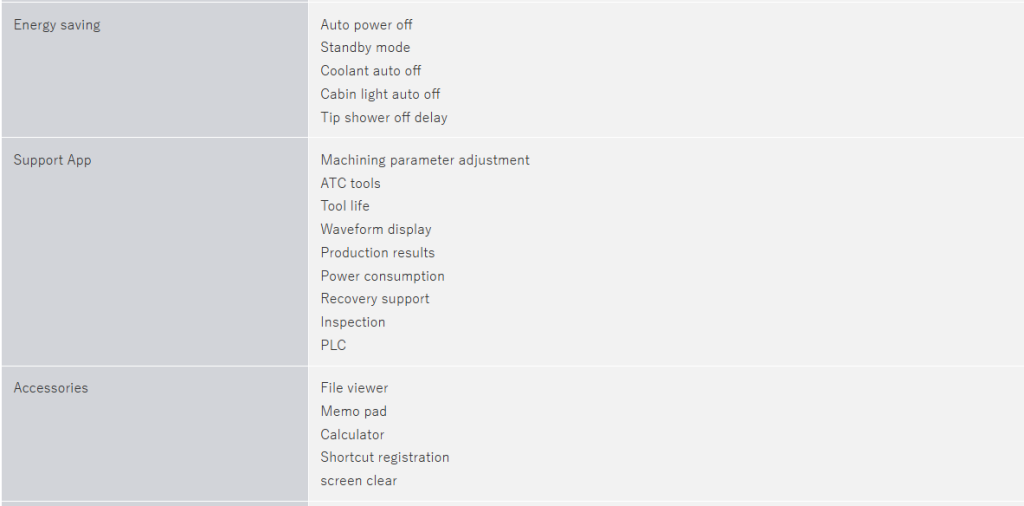This screenshot has height=506, width=1024.
Task: Click Shortcut registration text
Action: (385, 457)
